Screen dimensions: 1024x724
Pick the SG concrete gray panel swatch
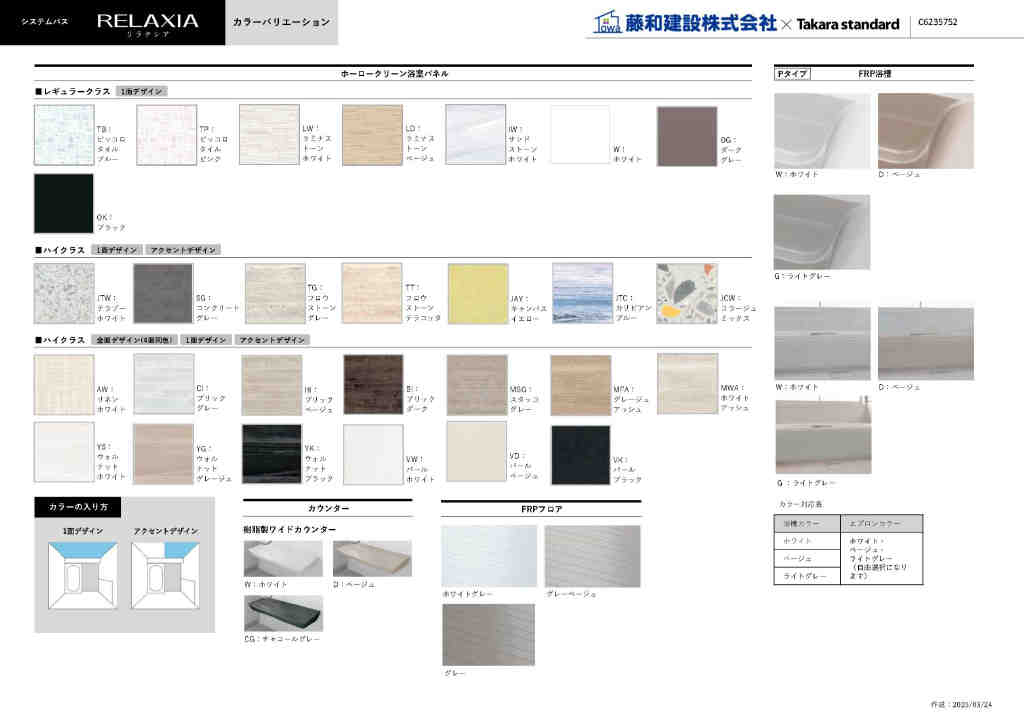click(163, 294)
